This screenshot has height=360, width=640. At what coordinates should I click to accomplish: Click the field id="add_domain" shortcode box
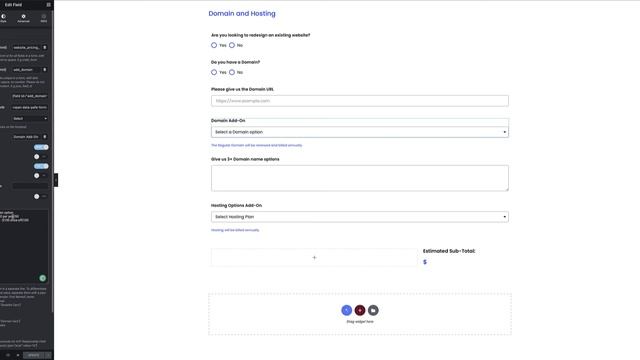(30, 96)
